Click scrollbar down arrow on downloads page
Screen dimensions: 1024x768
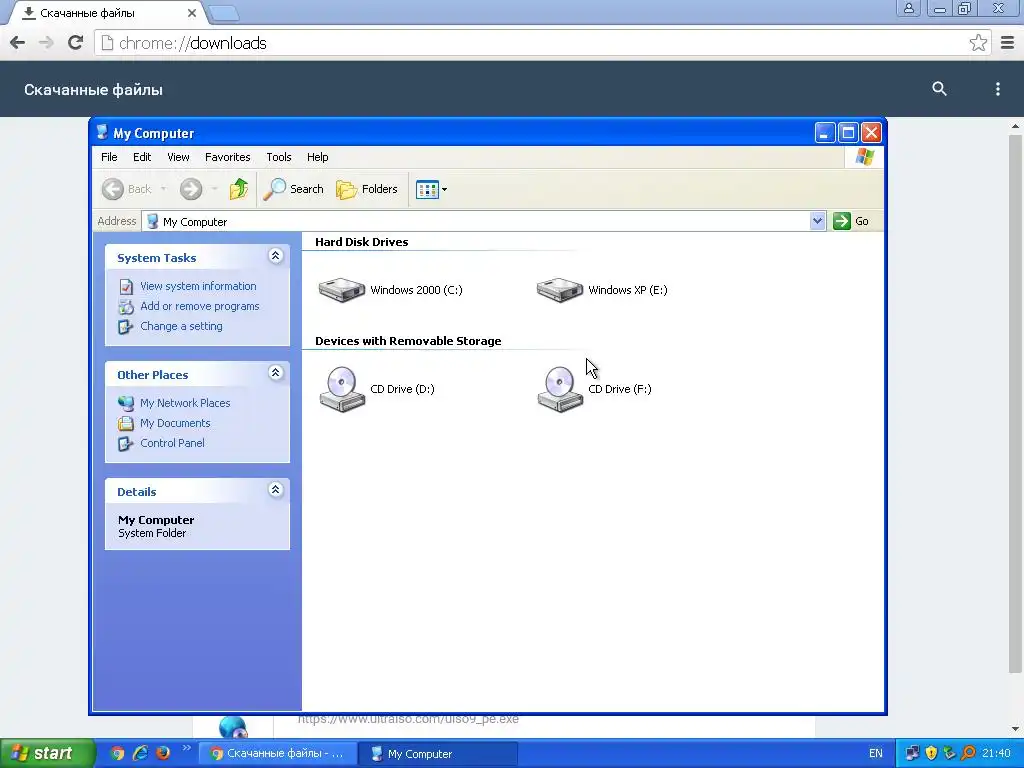pyautogui.click(x=1015, y=729)
